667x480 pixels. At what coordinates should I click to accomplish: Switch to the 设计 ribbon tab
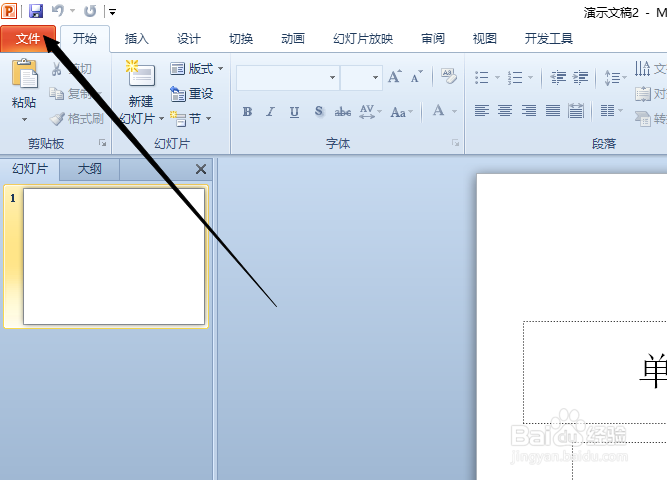coord(188,39)
